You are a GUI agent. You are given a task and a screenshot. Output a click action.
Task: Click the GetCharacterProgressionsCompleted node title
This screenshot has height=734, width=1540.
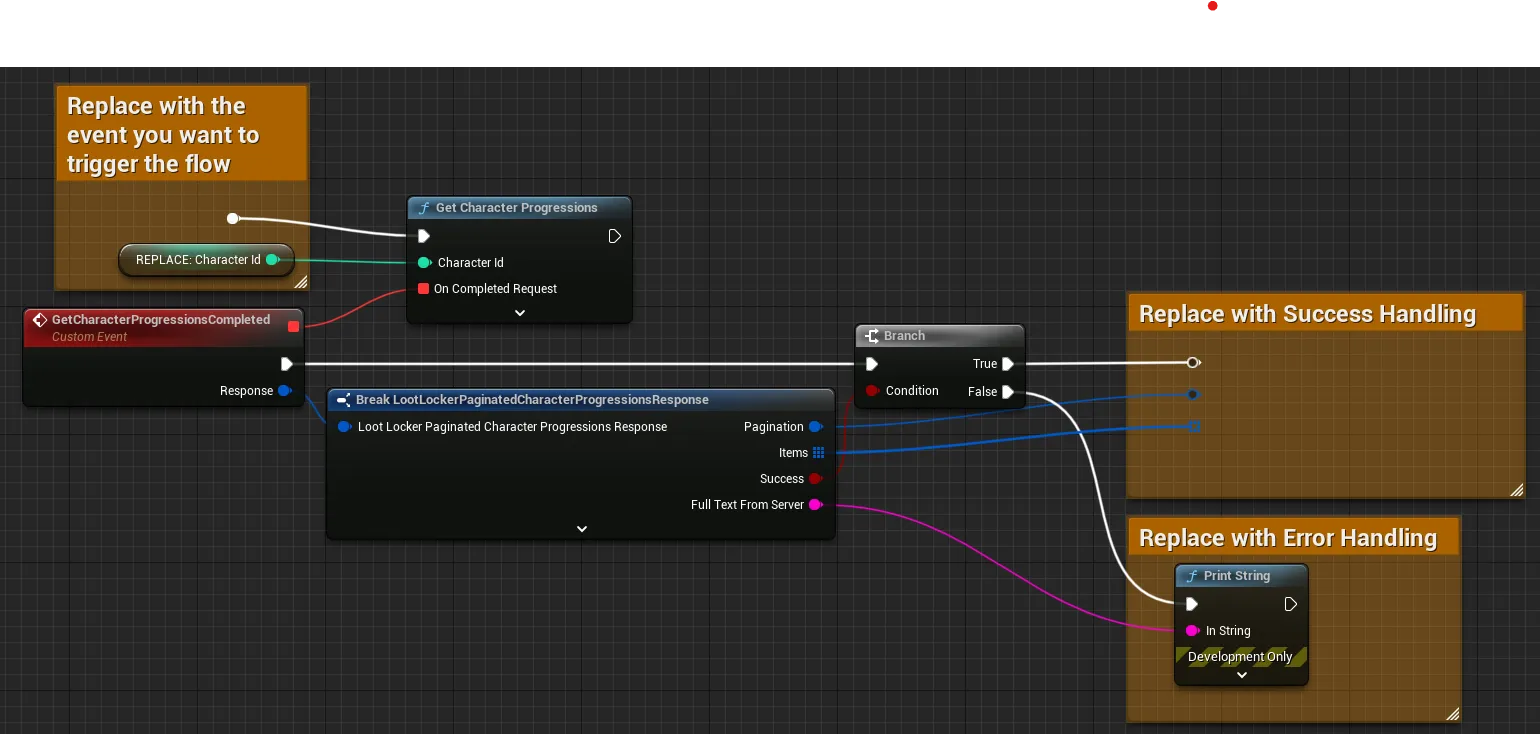(161, 320)
